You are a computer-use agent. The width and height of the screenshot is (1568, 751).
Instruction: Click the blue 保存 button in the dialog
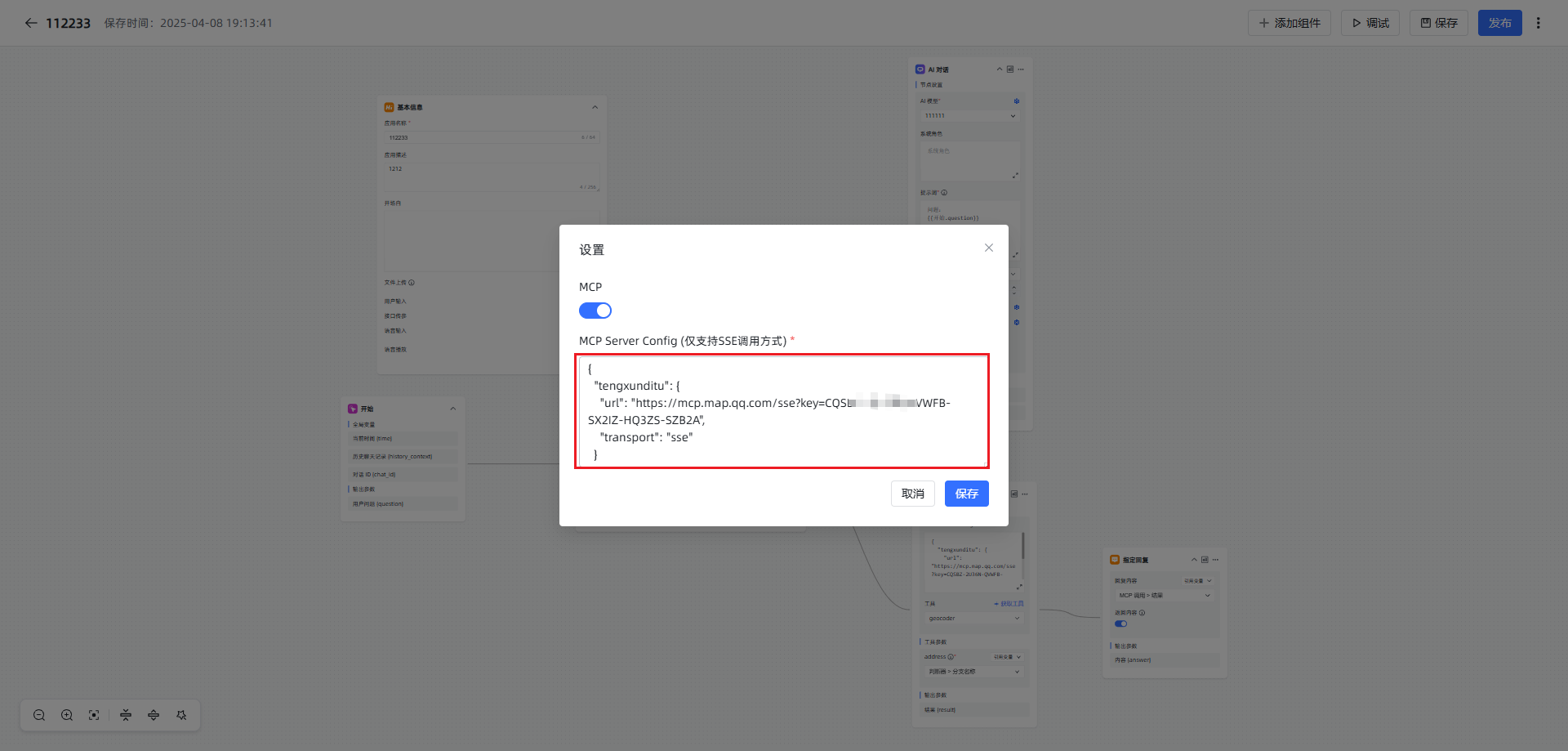pyautogui.click(x=967, y=494)
